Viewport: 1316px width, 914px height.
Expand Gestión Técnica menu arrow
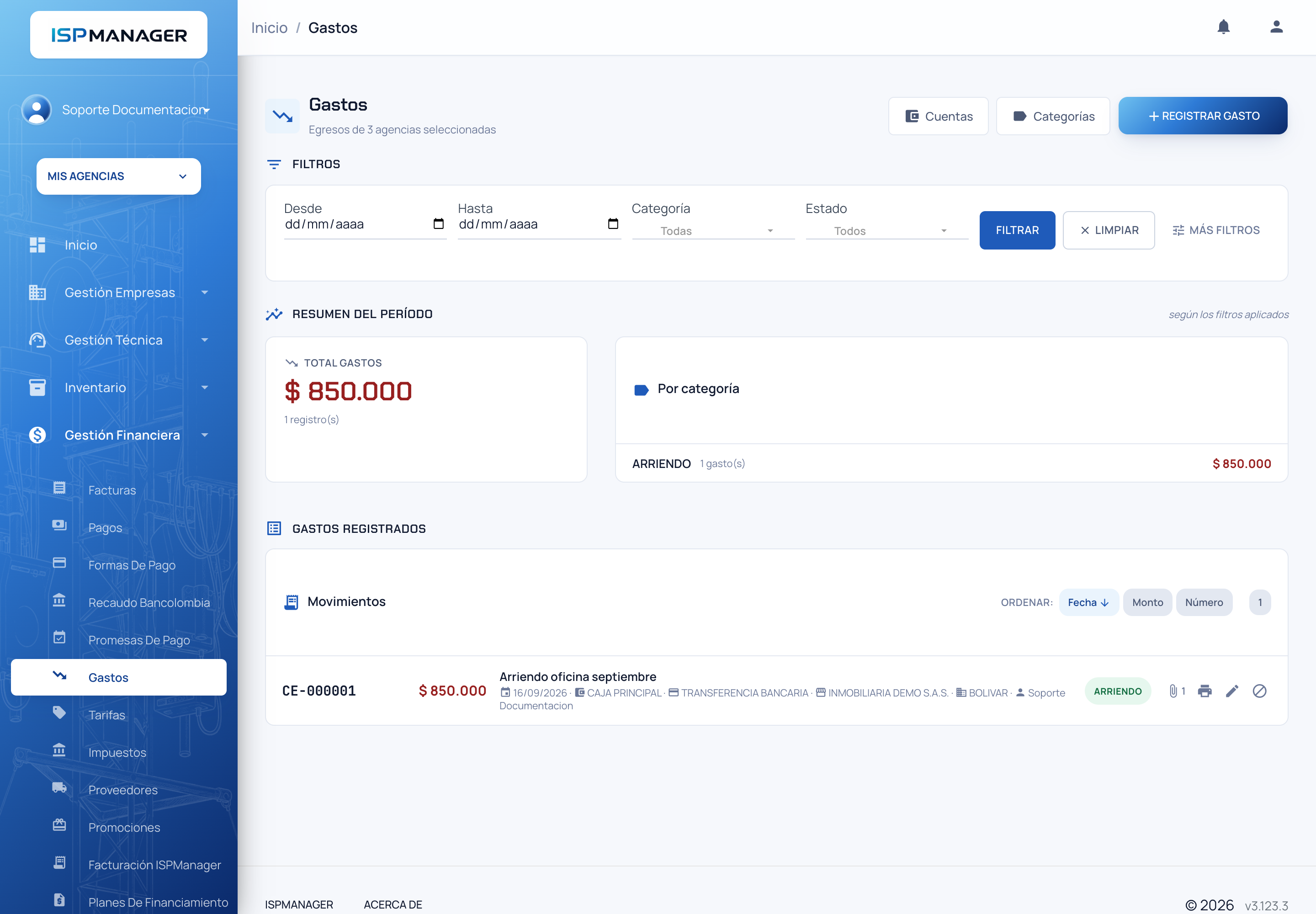click(x=204, y=340)
